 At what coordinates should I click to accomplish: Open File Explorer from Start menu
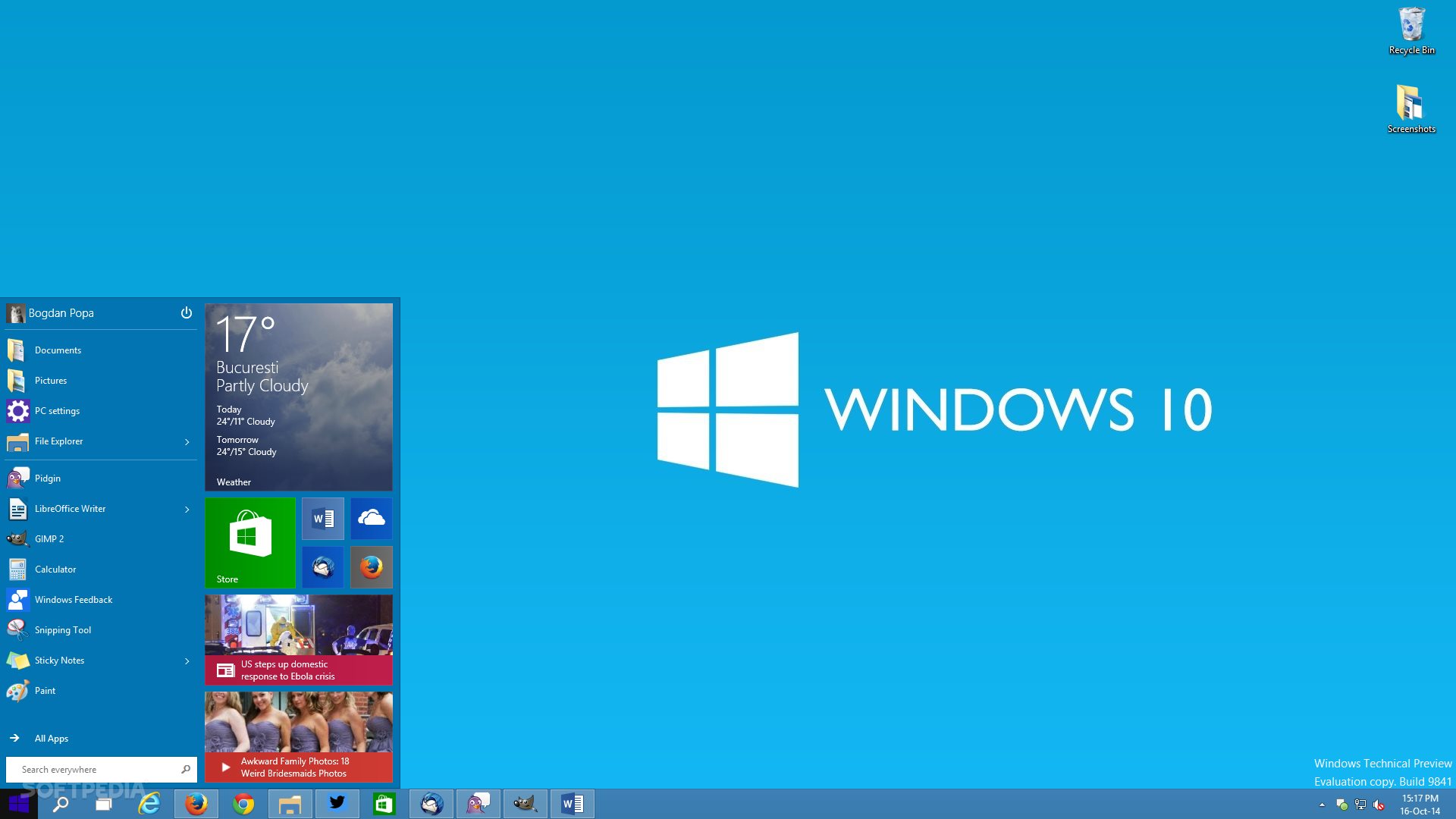(91, 441)
